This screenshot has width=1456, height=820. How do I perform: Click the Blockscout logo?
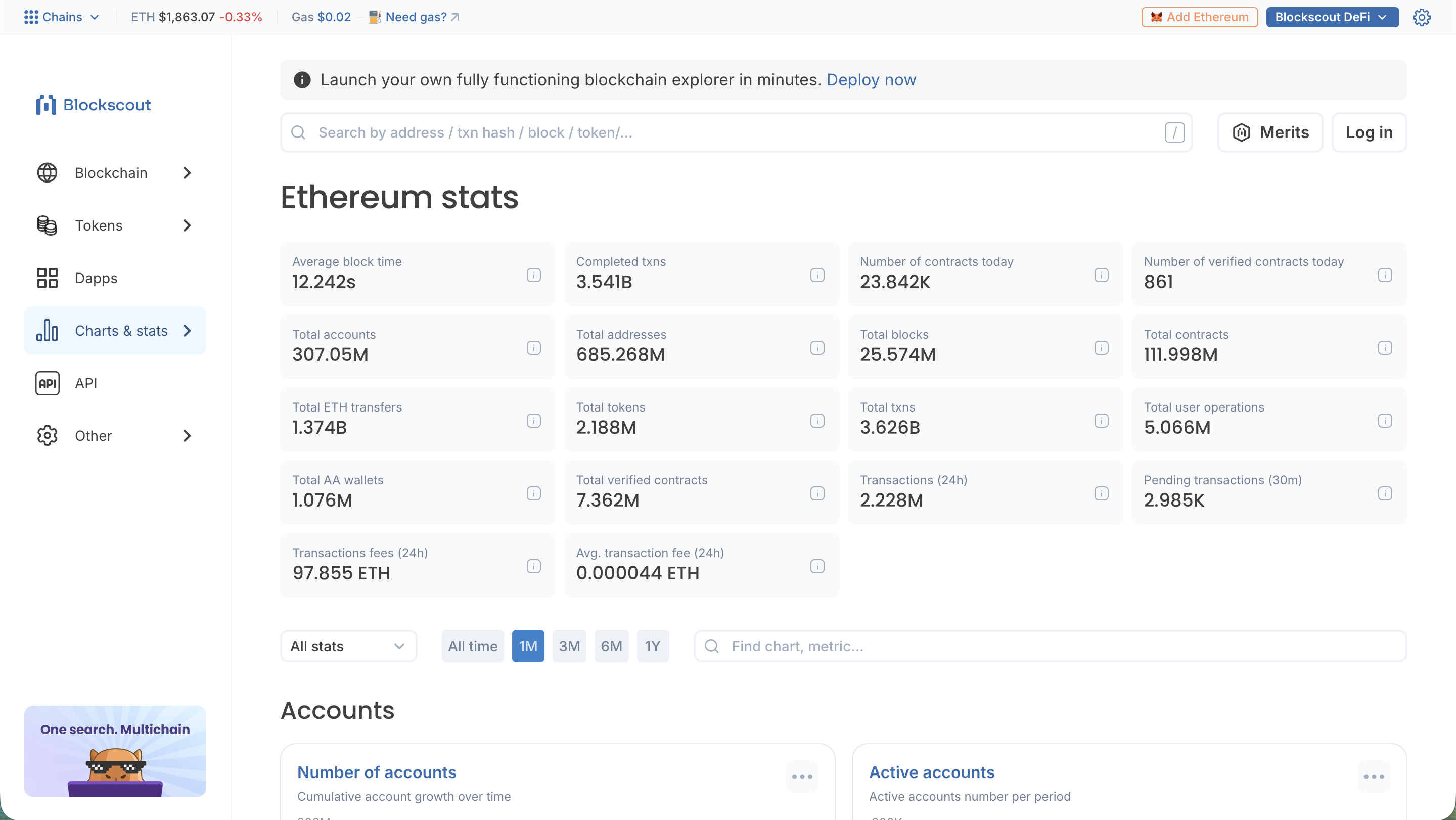tap(94, 105)
